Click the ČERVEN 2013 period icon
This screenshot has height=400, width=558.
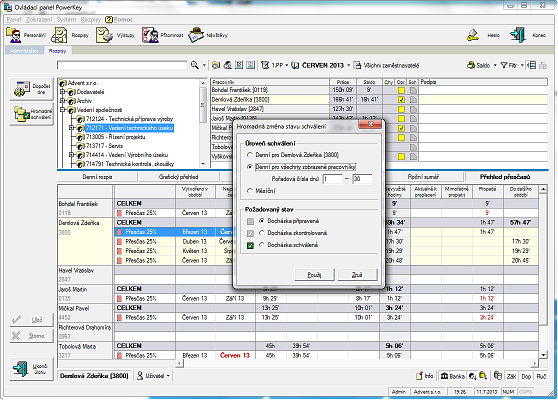tap(295, 65)
